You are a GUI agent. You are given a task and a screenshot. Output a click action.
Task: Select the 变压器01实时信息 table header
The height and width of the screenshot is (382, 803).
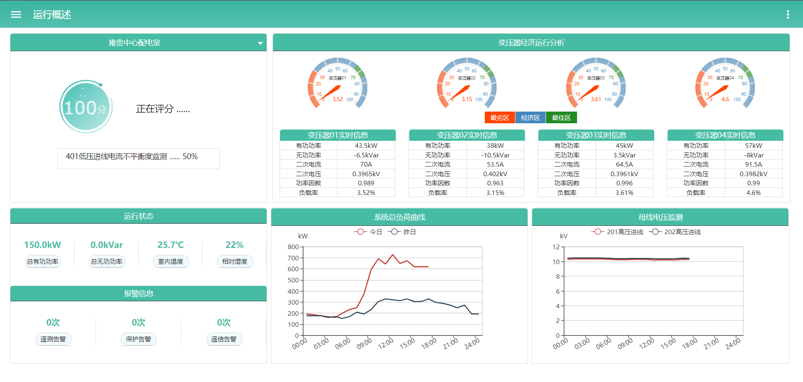coord(337,135)
